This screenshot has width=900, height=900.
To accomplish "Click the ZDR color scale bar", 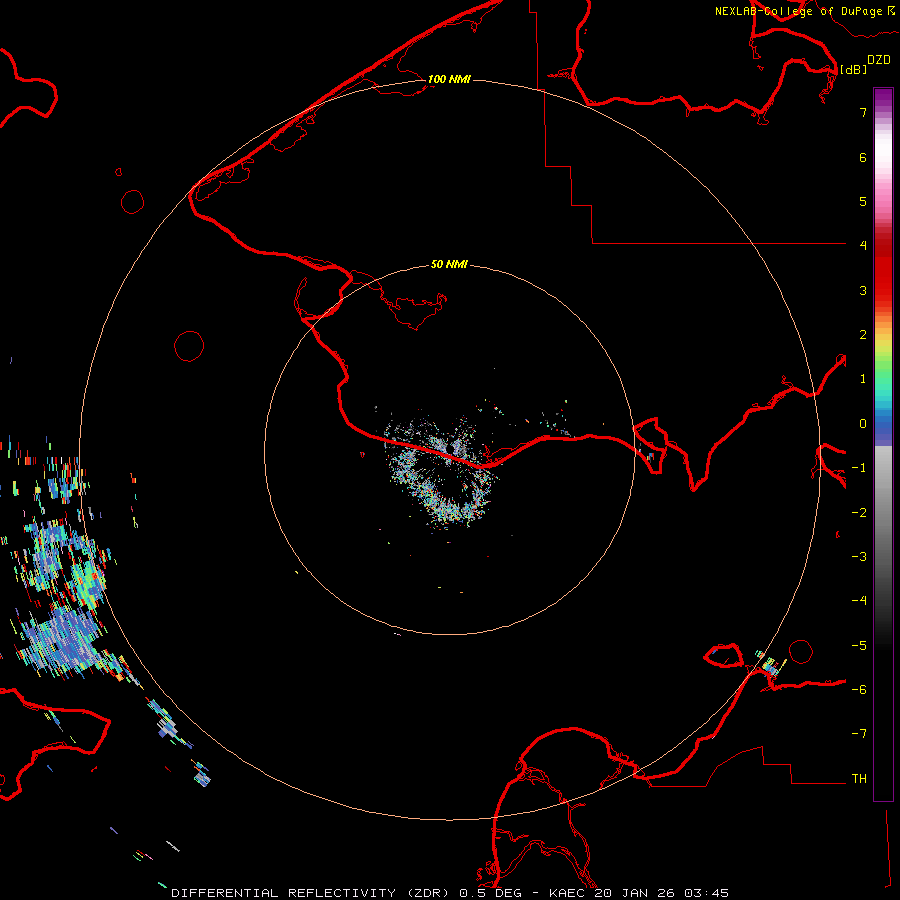I will 883,444.
